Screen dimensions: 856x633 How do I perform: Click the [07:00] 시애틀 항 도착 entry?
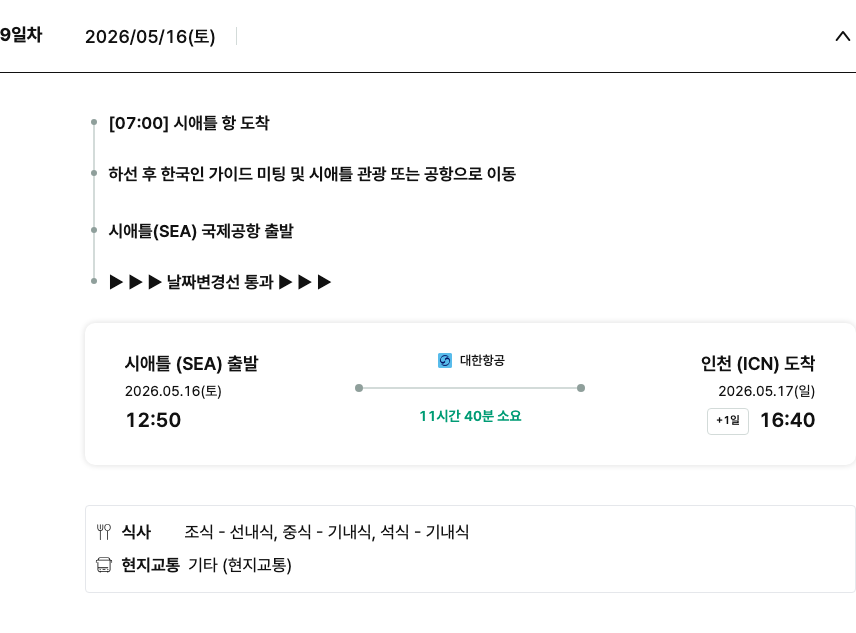pos(189,123)
